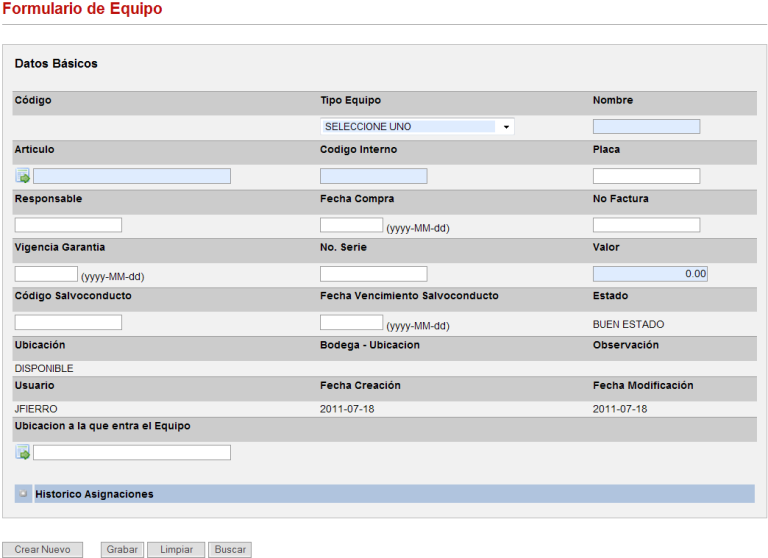This screenshot has height=558, width=768.
Task: Click the Valor amount field
Action: coord(650,274)
